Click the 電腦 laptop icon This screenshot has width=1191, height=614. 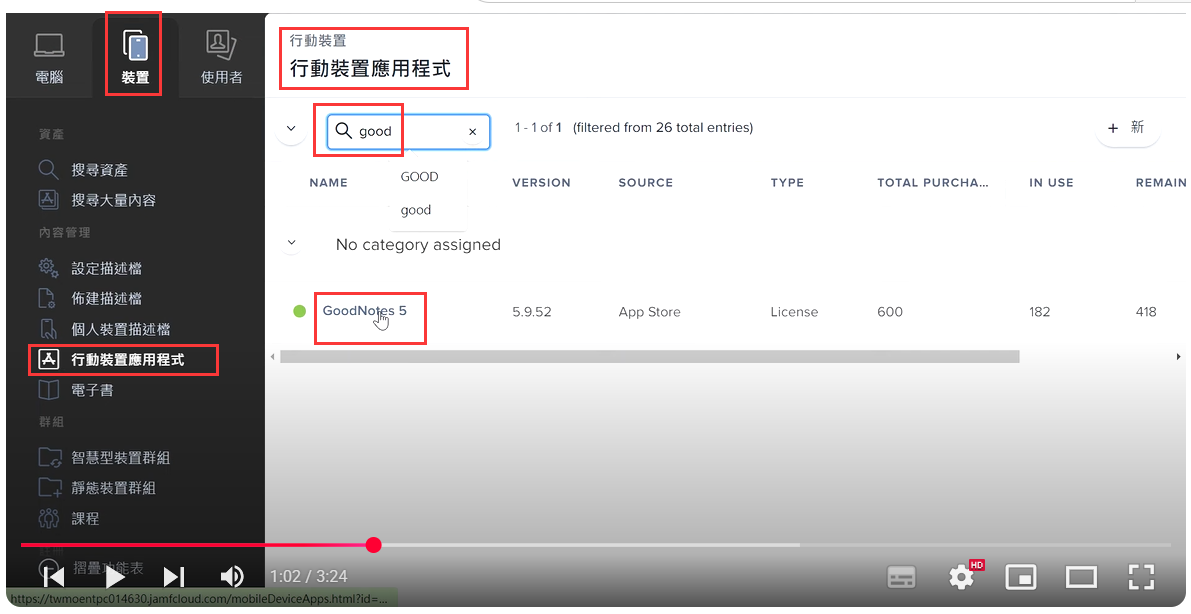pos(49,46)
